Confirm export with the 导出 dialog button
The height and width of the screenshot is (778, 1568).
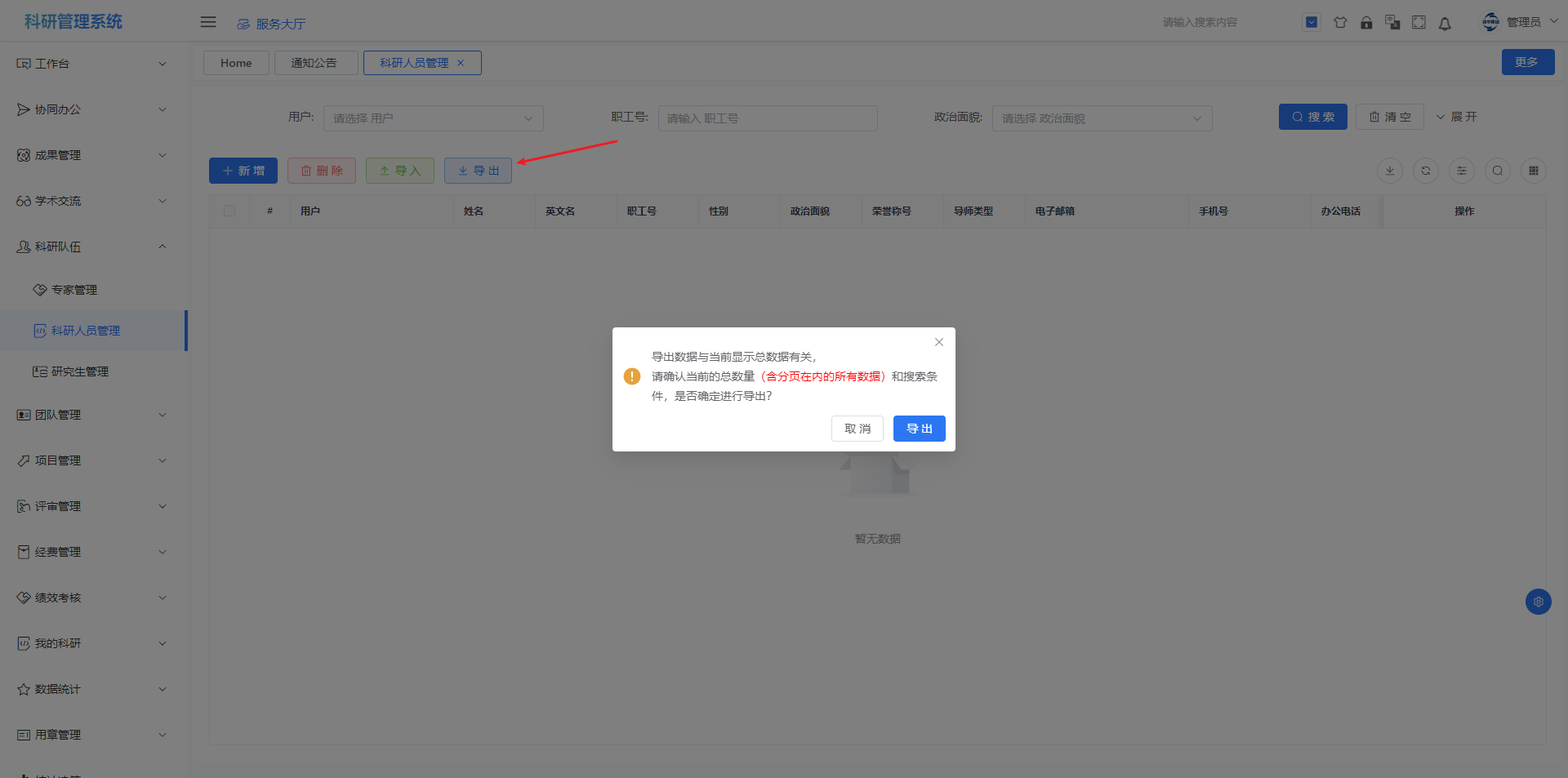coord(919,429)
